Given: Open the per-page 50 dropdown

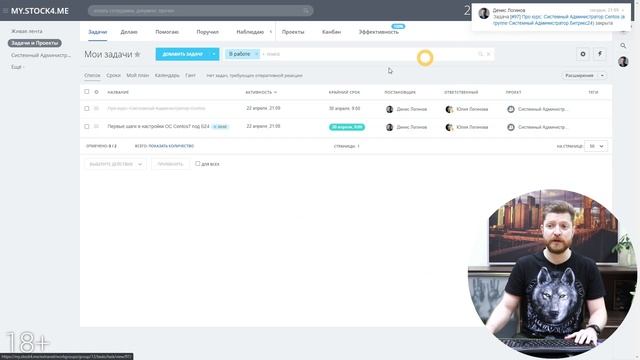Looking at the screenshot, I should point(596,146).
